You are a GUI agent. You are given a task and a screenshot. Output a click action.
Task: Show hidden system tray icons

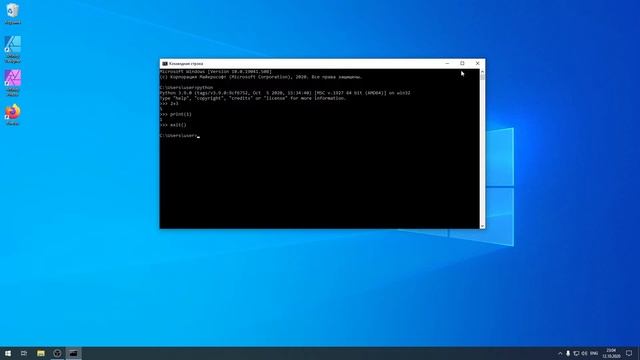pyautogui.click(x=560, y=353)
